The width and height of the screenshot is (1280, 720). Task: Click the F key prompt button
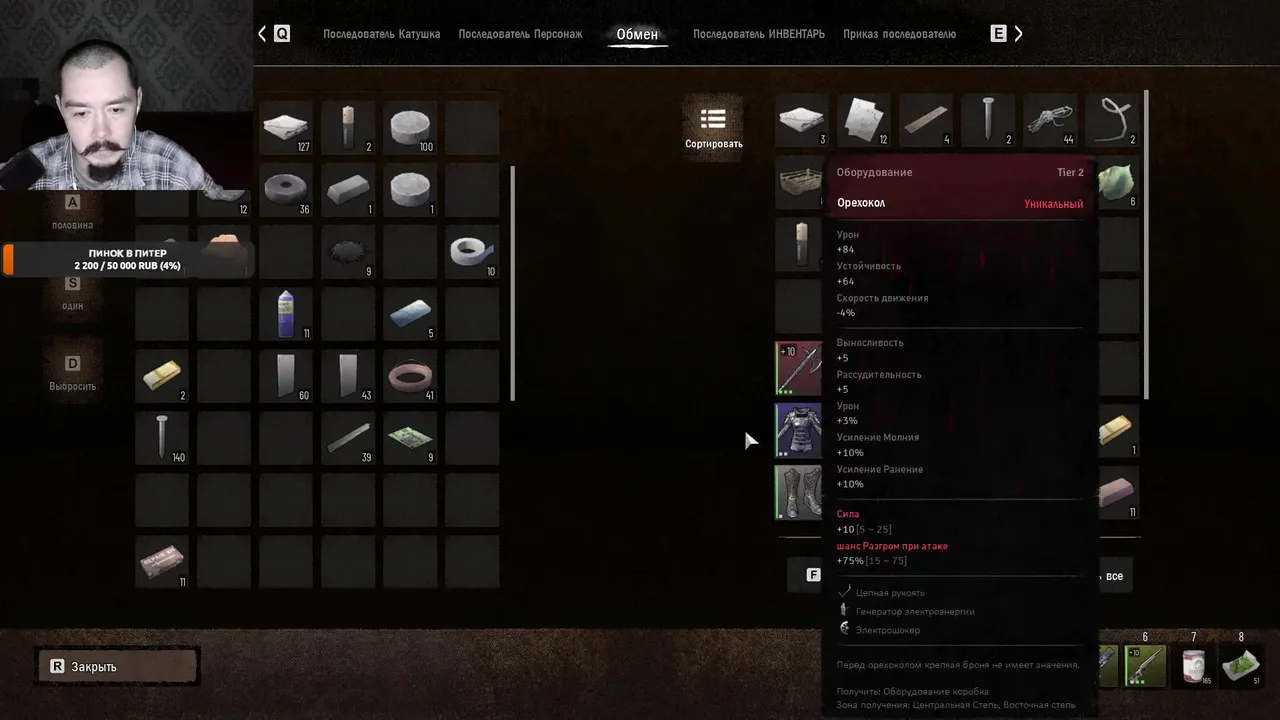tap(813, 575)
